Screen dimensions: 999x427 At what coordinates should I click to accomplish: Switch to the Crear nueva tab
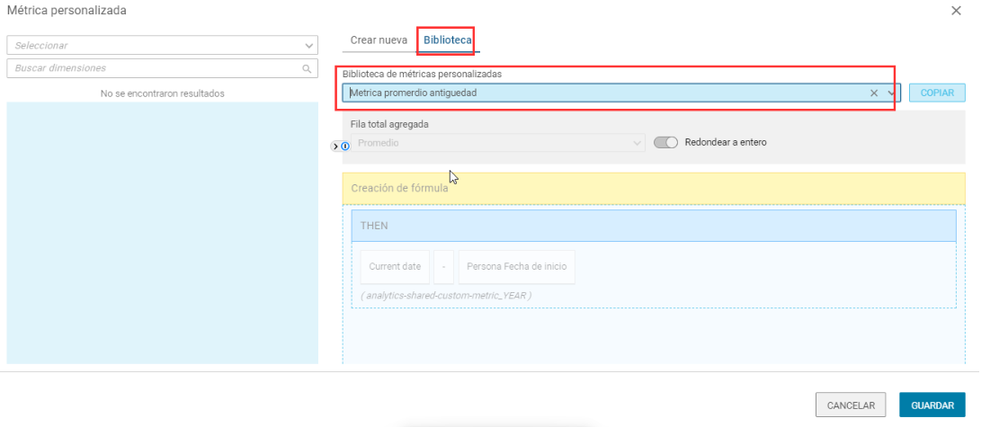coord(378,40)
